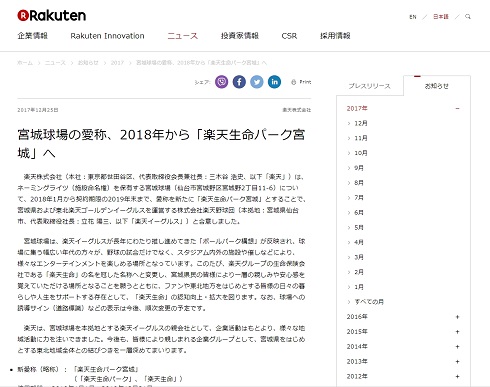Image resolution: width=490 pixels, height=387 pixels.
Task: Switch to the プレスリリース tab
Action: coord(369,86)
